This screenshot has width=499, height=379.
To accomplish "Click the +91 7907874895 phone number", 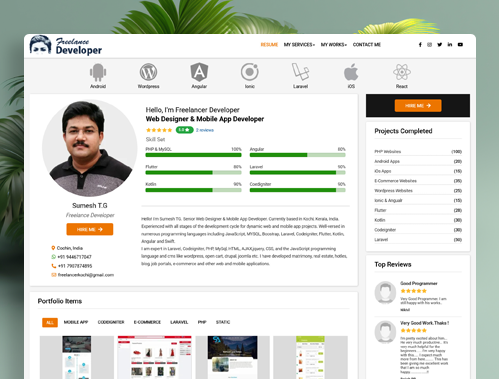I will (75, 266).
